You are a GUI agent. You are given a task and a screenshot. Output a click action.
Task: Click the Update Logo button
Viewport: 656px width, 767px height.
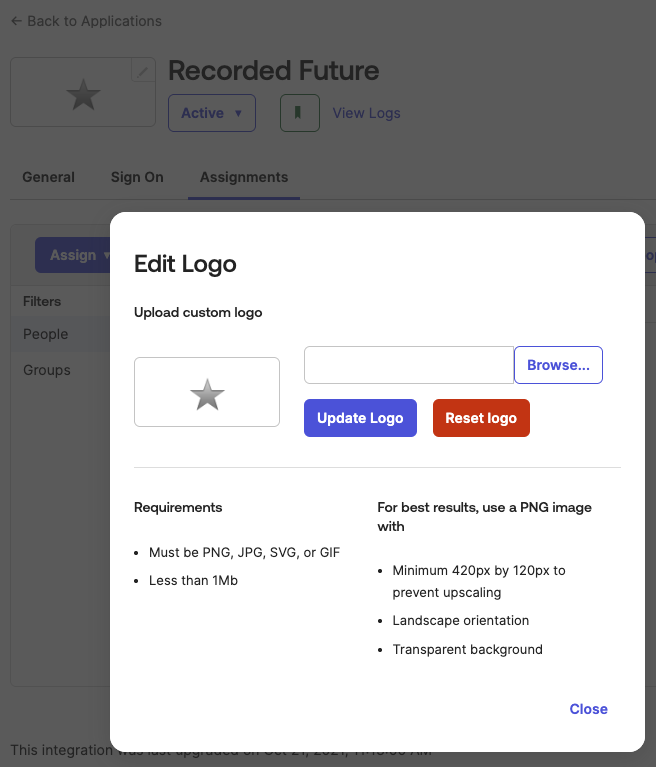click(360, 418)
